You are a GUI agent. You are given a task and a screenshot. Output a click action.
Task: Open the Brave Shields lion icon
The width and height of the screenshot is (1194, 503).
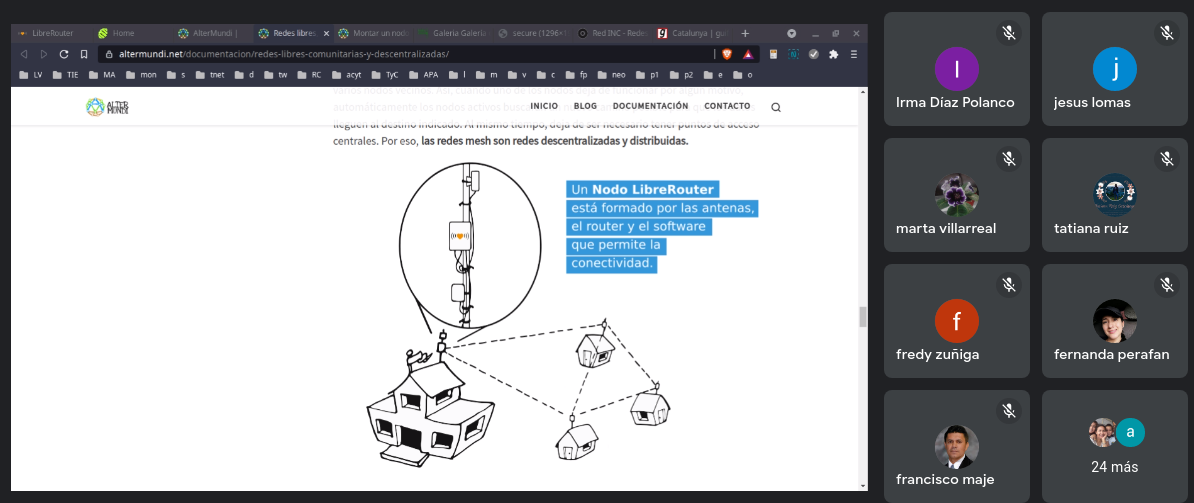tap(726, 54)
